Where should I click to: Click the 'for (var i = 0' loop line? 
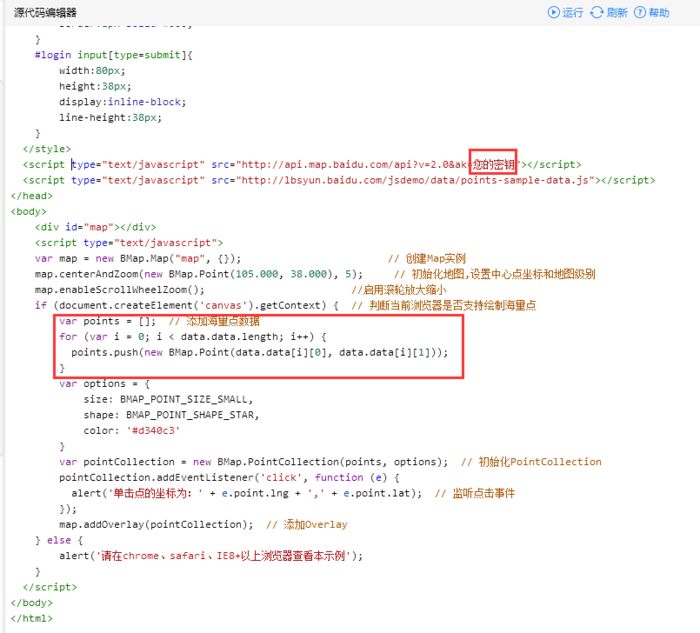(193, 337)
